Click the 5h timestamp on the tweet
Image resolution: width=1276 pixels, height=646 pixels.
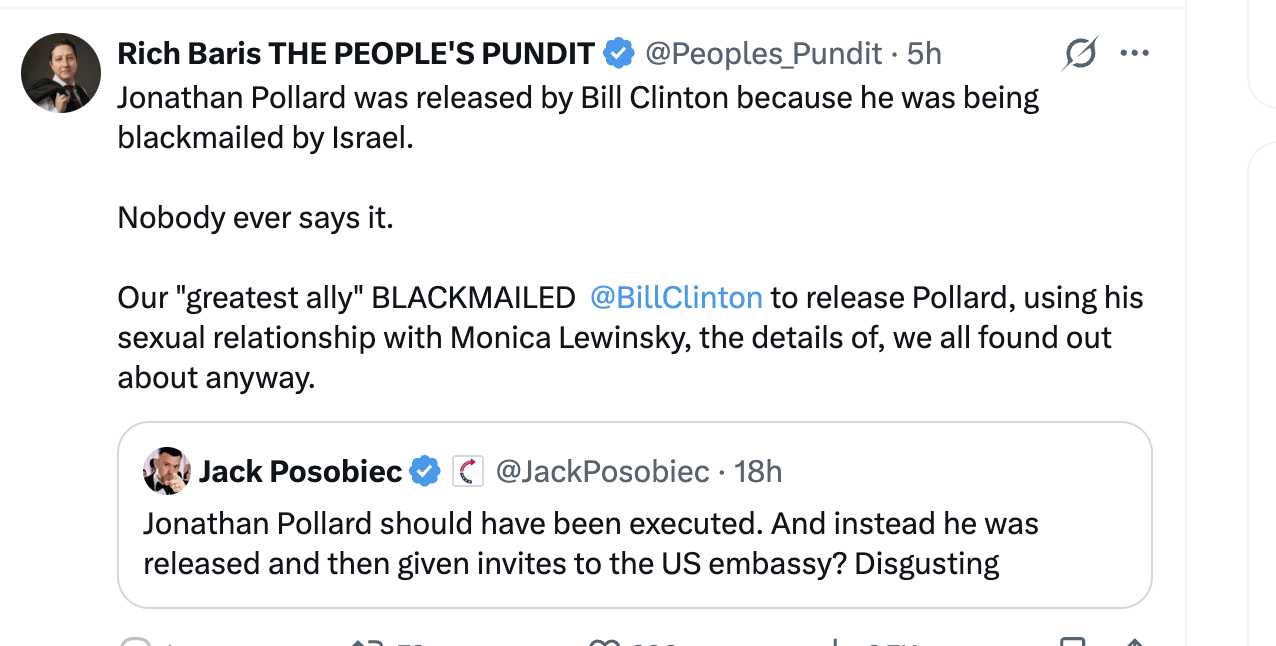(x=924, y=53)
